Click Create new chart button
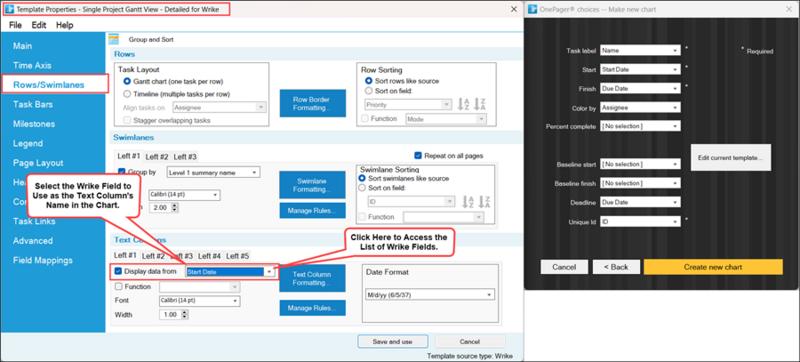Viewport: 800px width, 362px height. [x=713, y=267]
